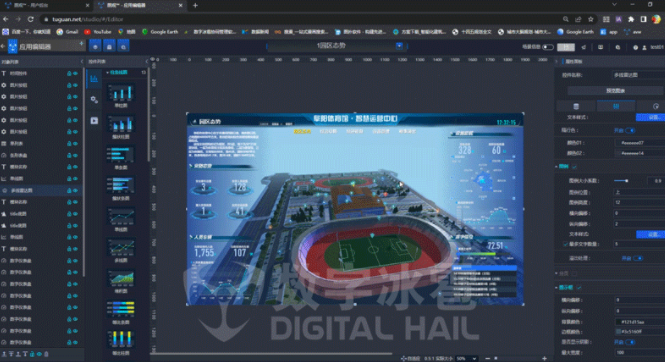Image resolution: width=665 pixels, height=362 pixels.
Task: Click the lock icon in the bottom layer toolbar
Action: (x=32, y=354)
